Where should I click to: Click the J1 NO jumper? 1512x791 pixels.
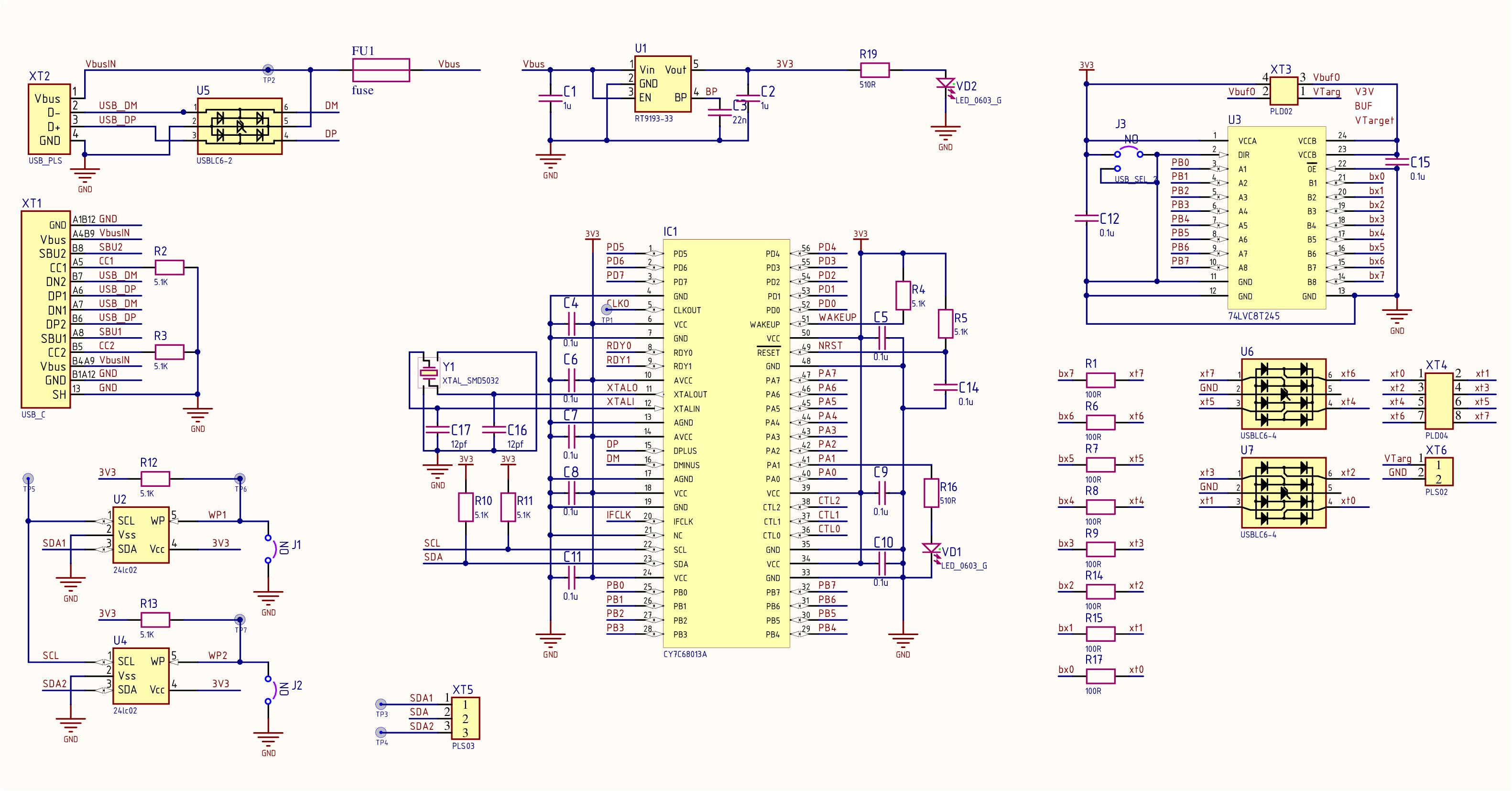pos(270,549)
